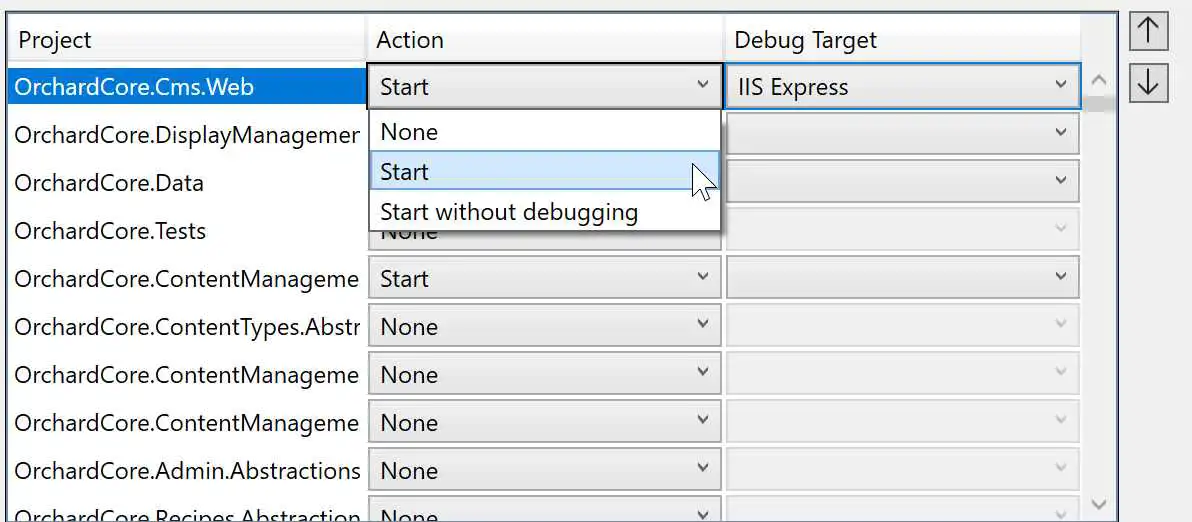Screen dimensions: 1192x522
Task: Pick Start without debugging option
Action: click(x=544, y=211)
